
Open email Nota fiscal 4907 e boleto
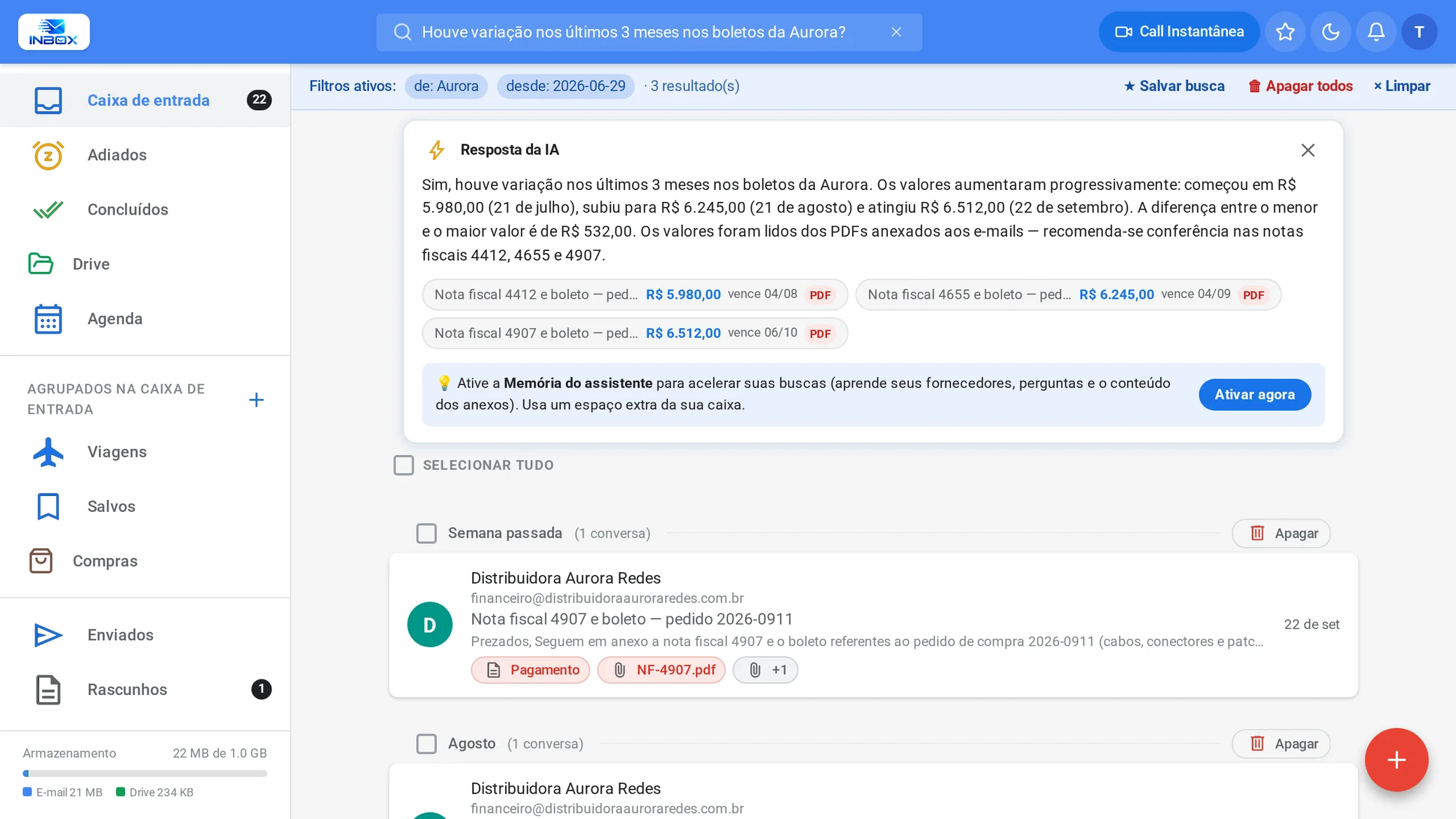(x=873, y=625)
